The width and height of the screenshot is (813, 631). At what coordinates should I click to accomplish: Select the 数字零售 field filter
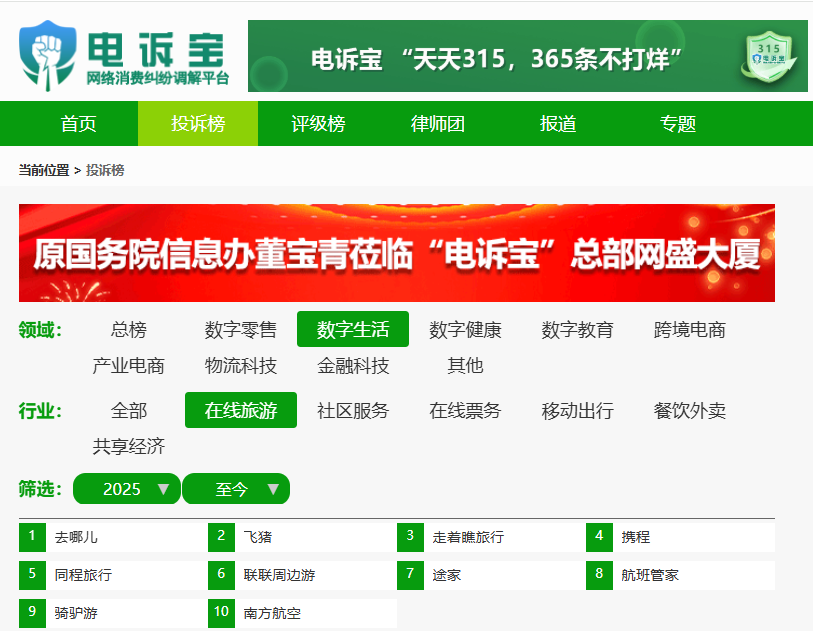241,329
